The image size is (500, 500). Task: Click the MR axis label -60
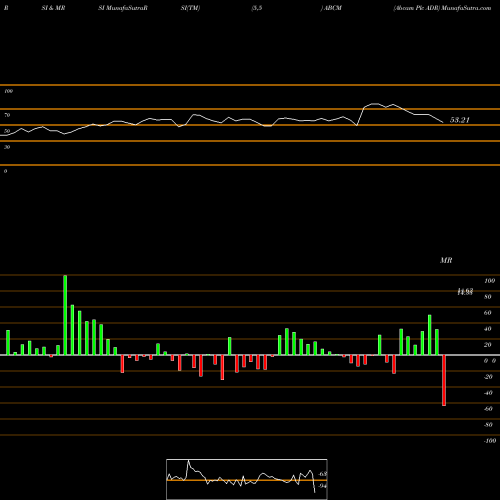[x=488, y=409]
